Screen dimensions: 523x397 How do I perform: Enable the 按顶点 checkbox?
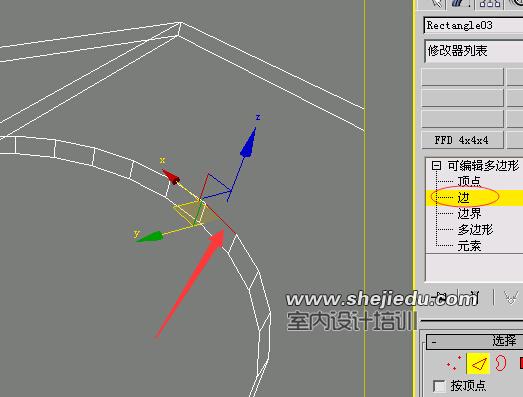439,386
